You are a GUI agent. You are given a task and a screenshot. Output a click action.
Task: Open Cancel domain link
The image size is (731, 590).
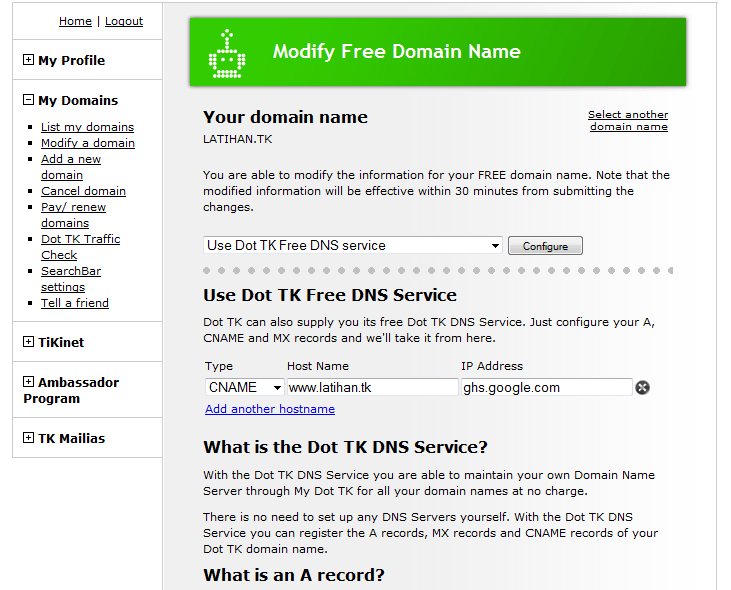click(x=83, y=191)
